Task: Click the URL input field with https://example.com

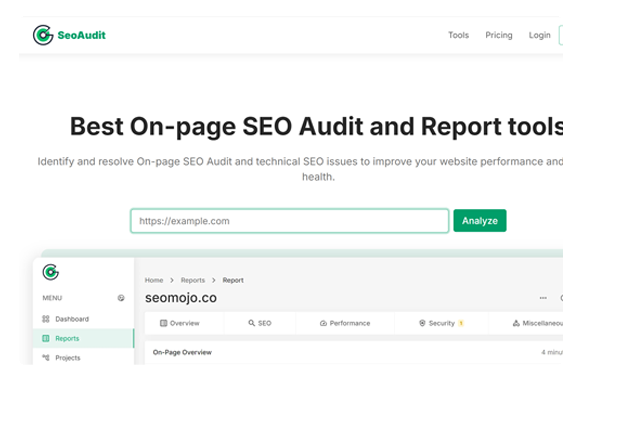Action: pos(289,221)
